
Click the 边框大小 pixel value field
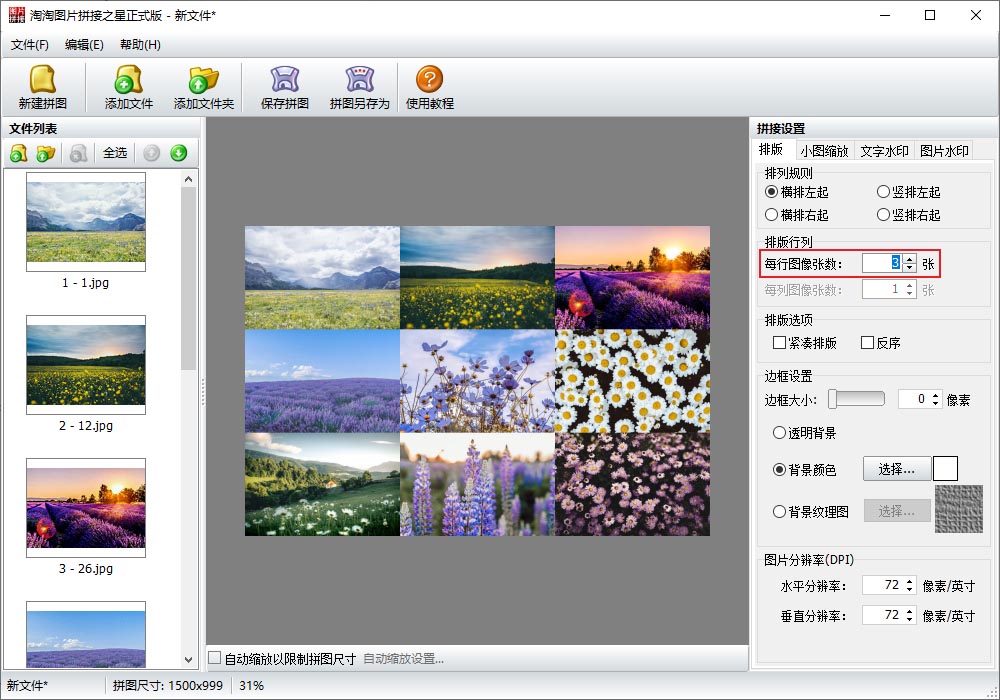point(913,400)
